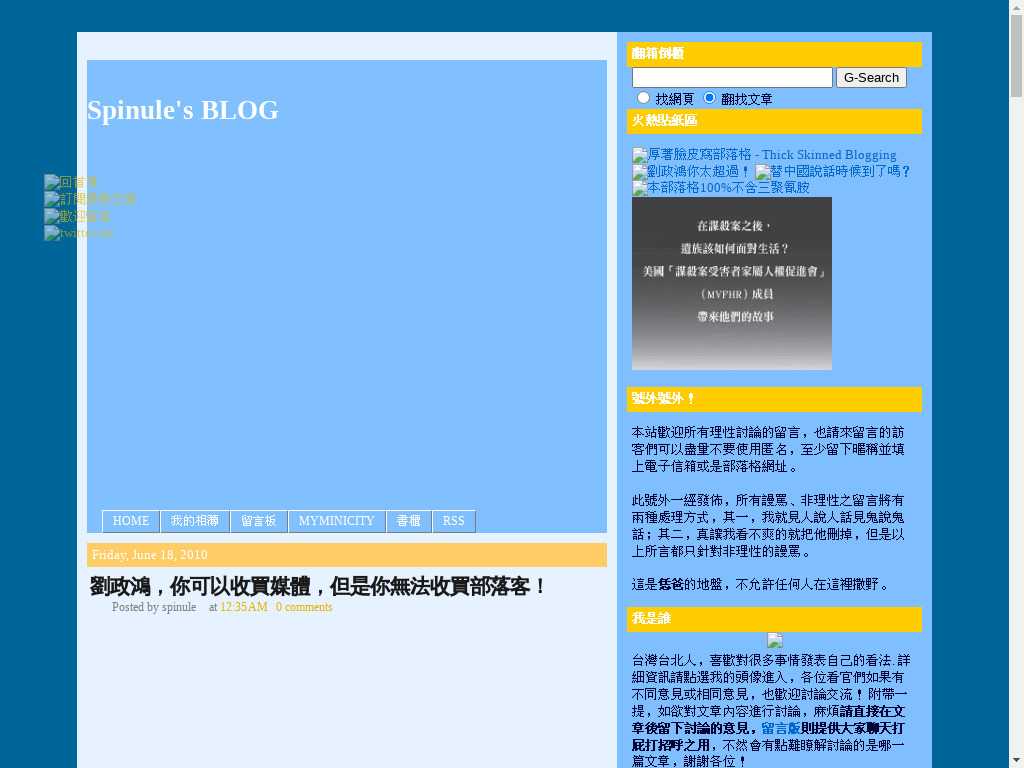
Task: Open the MYMINICITY tab
Action: 336,521
